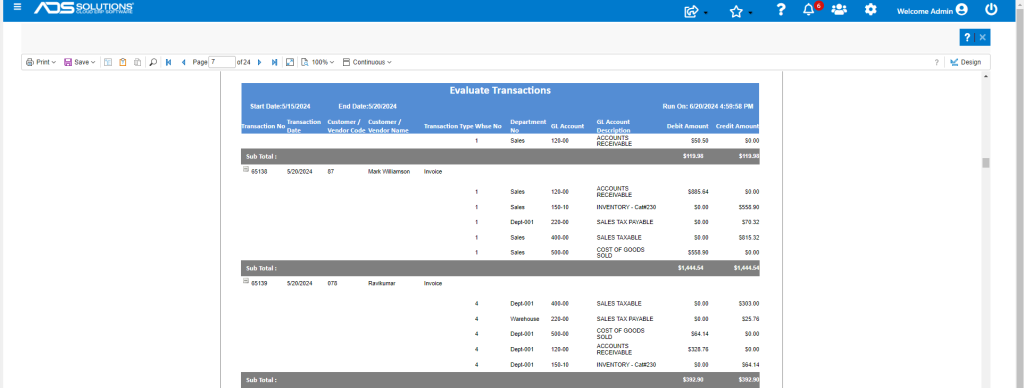Click the ADS Solutions logo
The width and height of the screenshot is (1024, 388).
coord(84,8)
